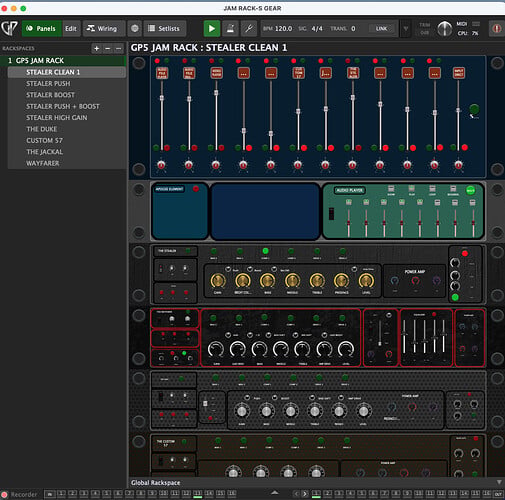
Task: Select THE JACKAL variation
Action: tap(67, 152)
